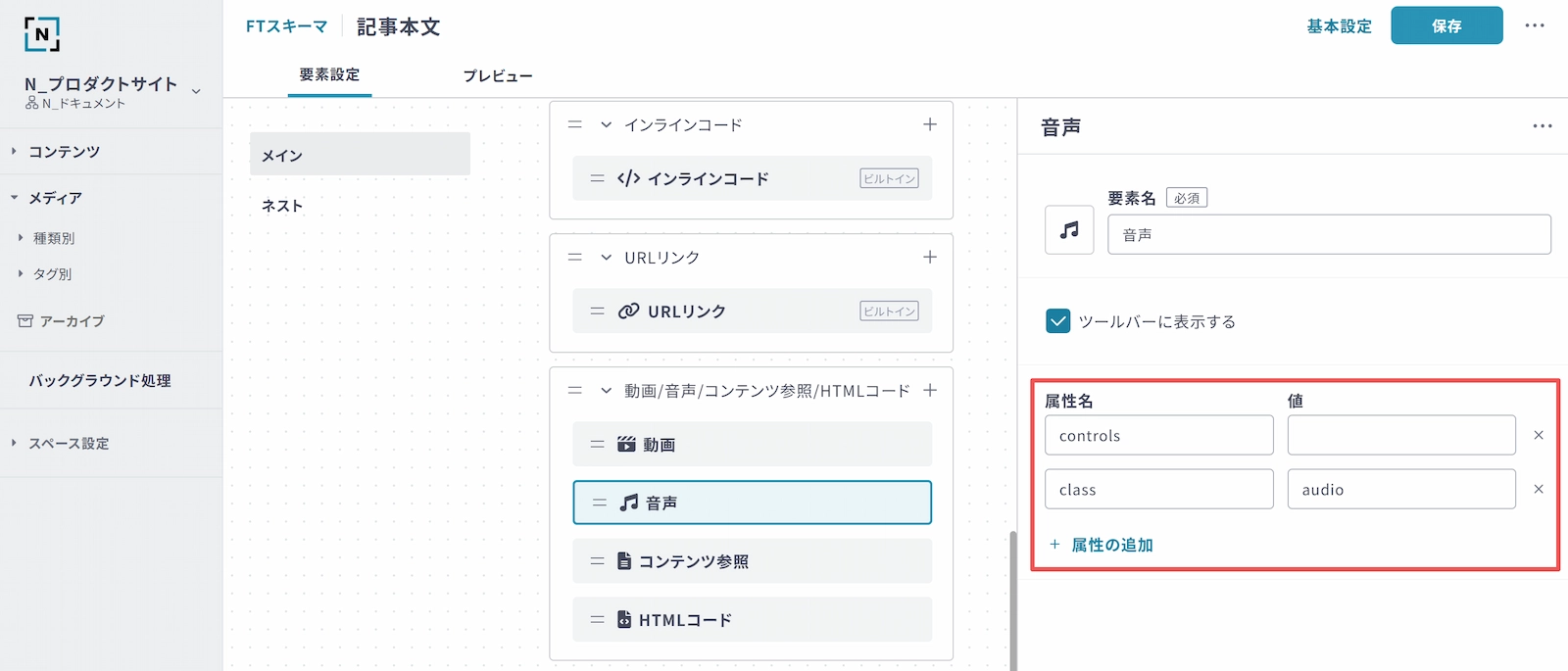Click the 属性の追加 link

pos(1111,545)
